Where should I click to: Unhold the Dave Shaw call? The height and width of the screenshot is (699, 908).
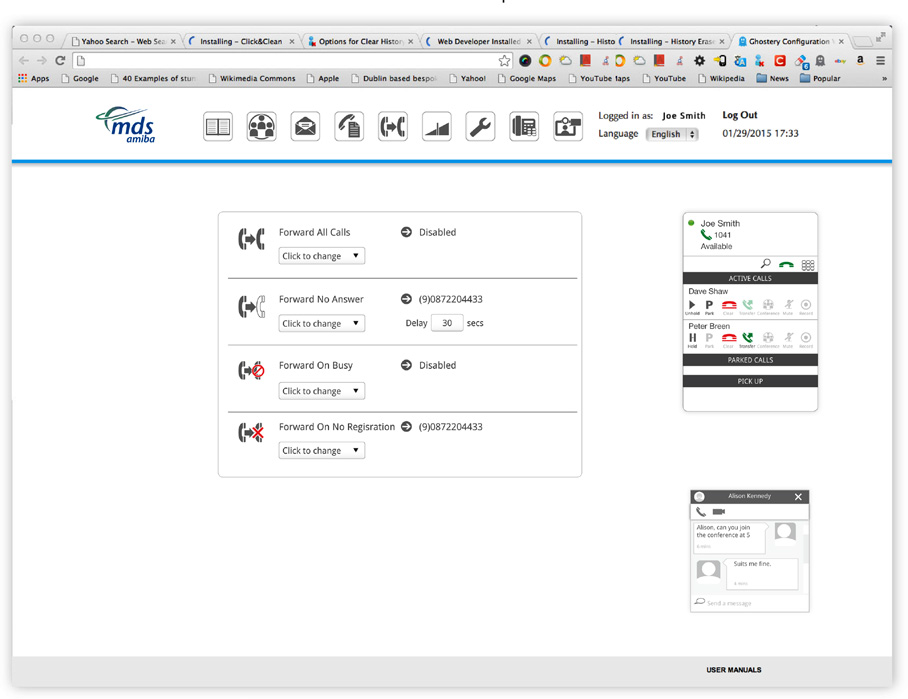pyautogui.click(x=692, y=306)
